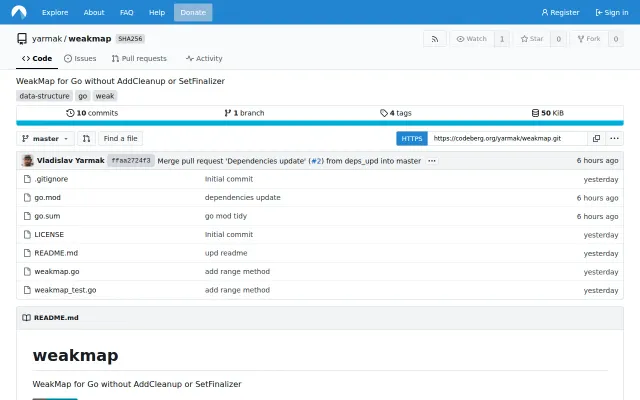This screenshot has width=640, height=400.
Task: Open the weakmap repository name link
Action: (90, 39)
